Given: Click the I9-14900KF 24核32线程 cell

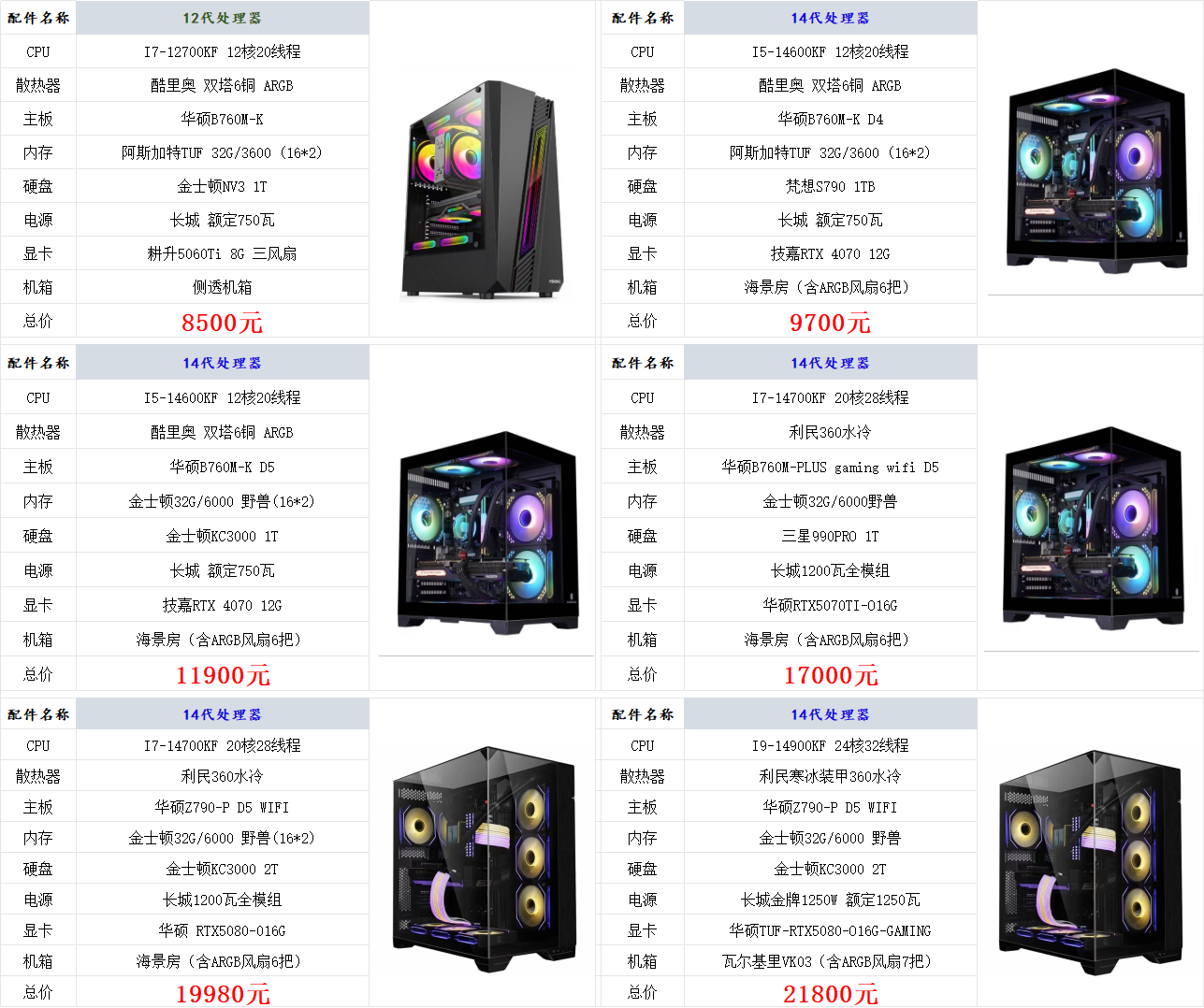Looking at the screenshot, I should [x=831, y=745].
